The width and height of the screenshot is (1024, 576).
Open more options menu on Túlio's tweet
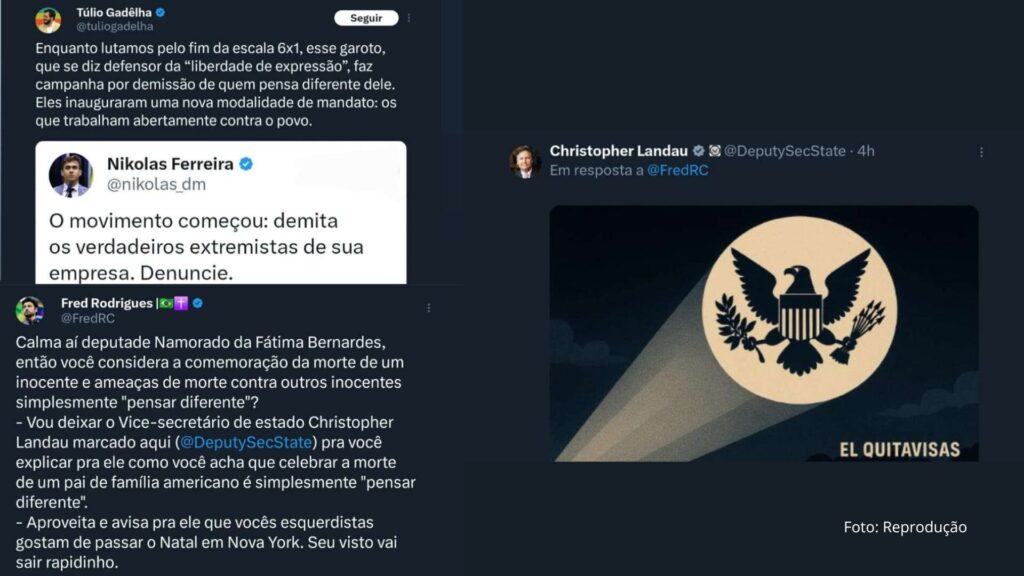409,18
